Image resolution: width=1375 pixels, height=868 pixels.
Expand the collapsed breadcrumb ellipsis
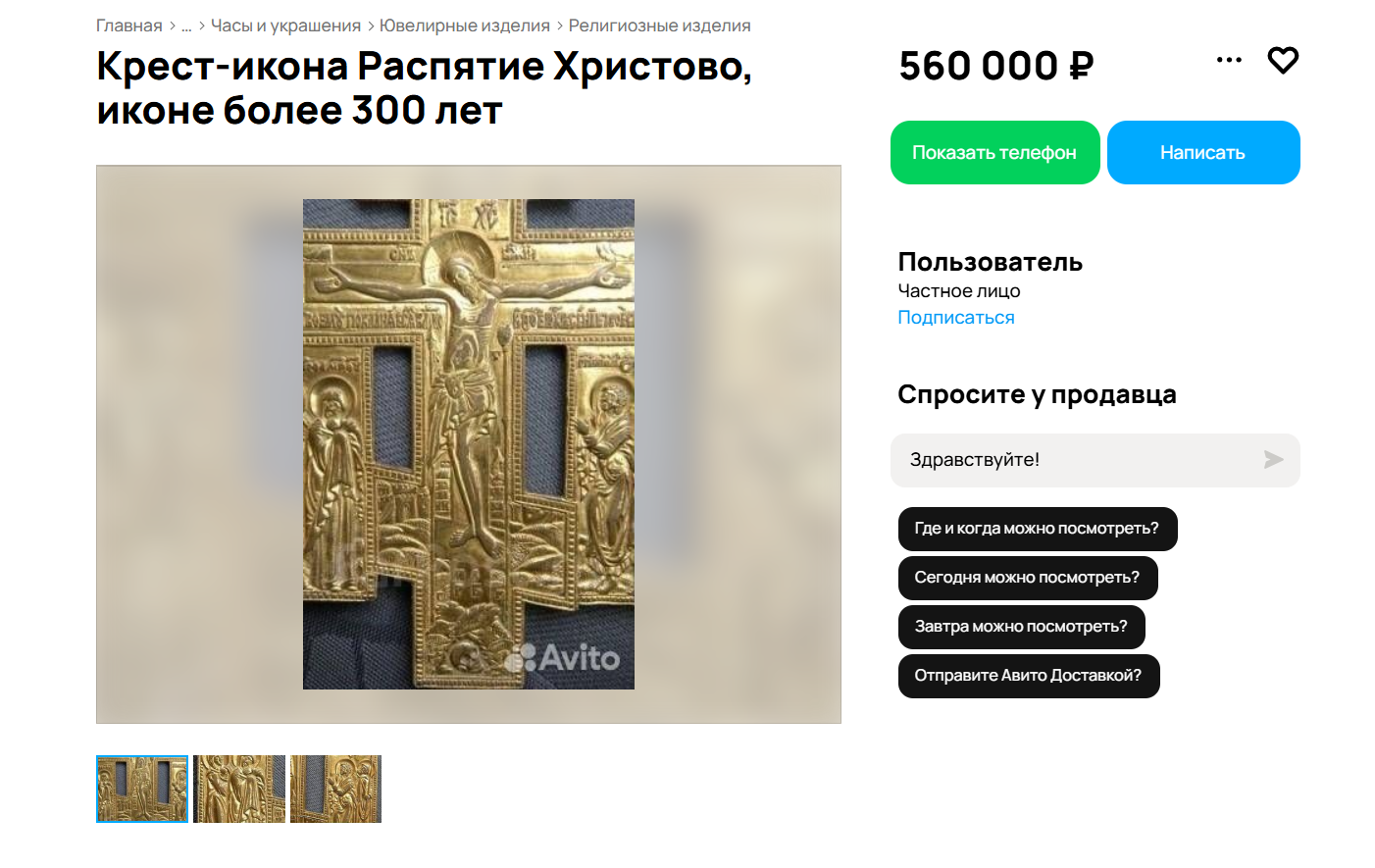(186, 26)
